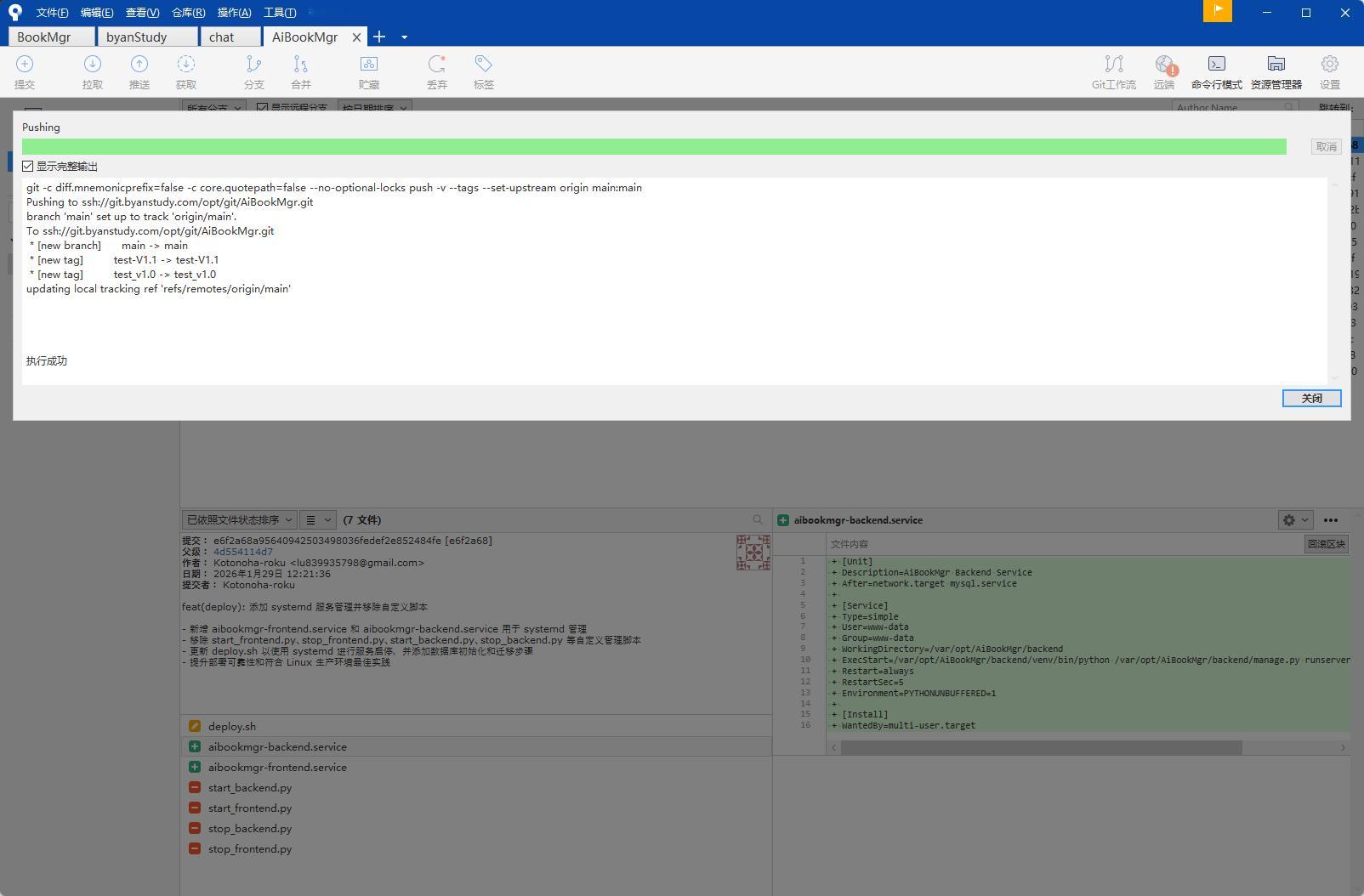The image size is (1364, 896).
Task: Open the 工具(T) menu
Action: (280, 12)
